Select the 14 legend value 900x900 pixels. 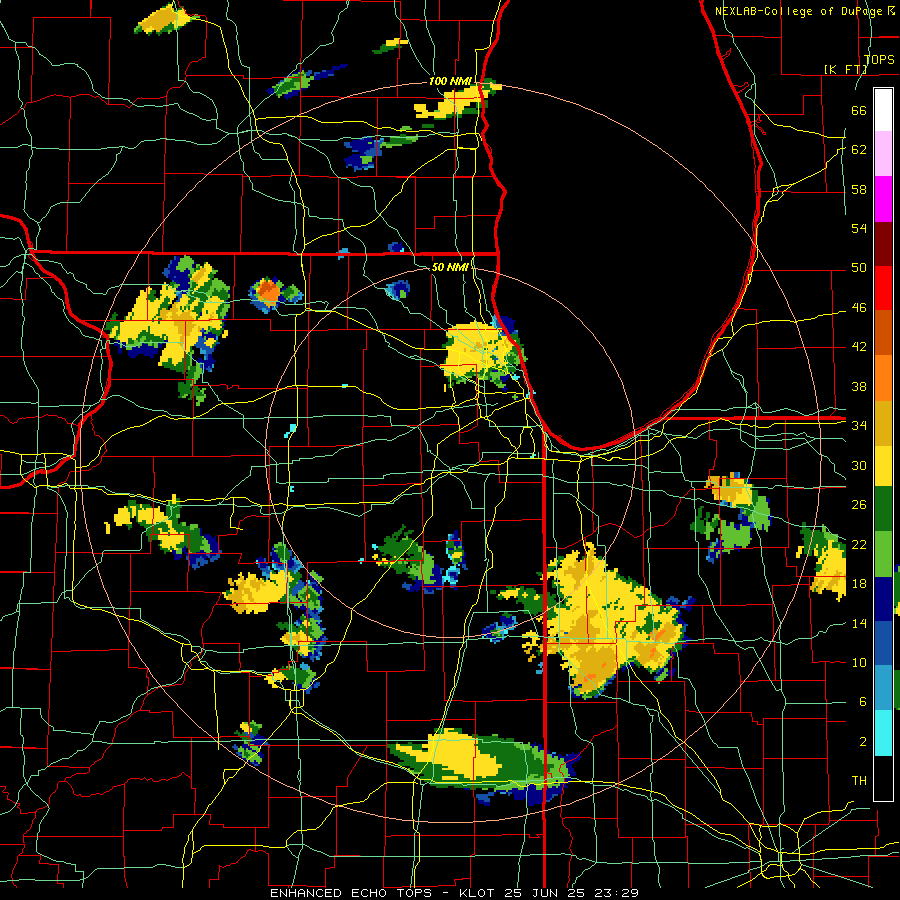(x=859, y=623)
